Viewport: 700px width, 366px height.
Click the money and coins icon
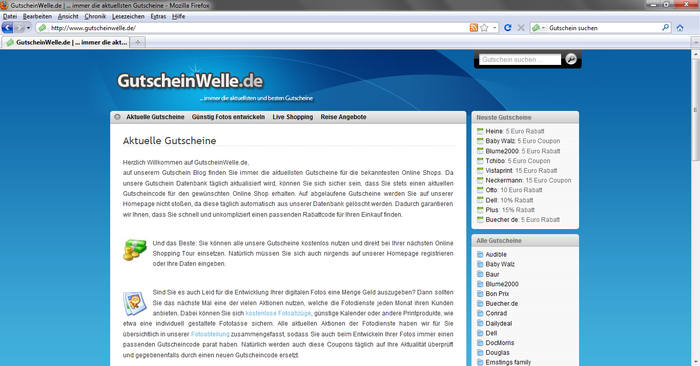coord(135,250)
